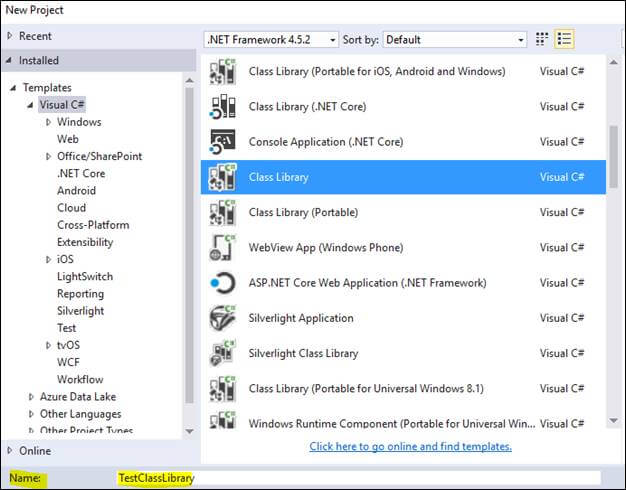Select the LightSwitch category
The width and height of the screenshot is (626, 490).
[85, 277]
